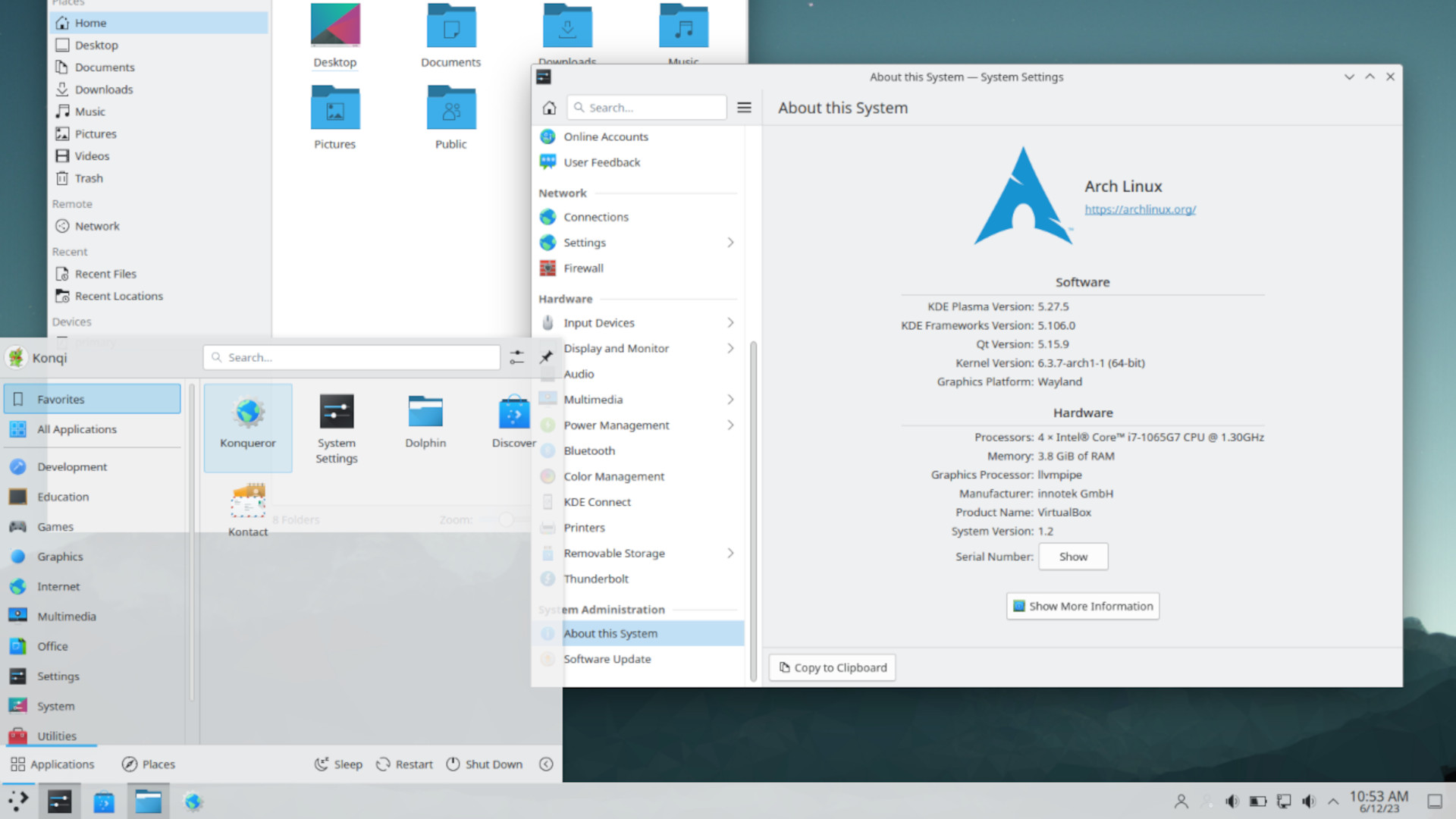Select the Internet category
This screenshot has height=819, width=1456.
click(x=93, y=587)
